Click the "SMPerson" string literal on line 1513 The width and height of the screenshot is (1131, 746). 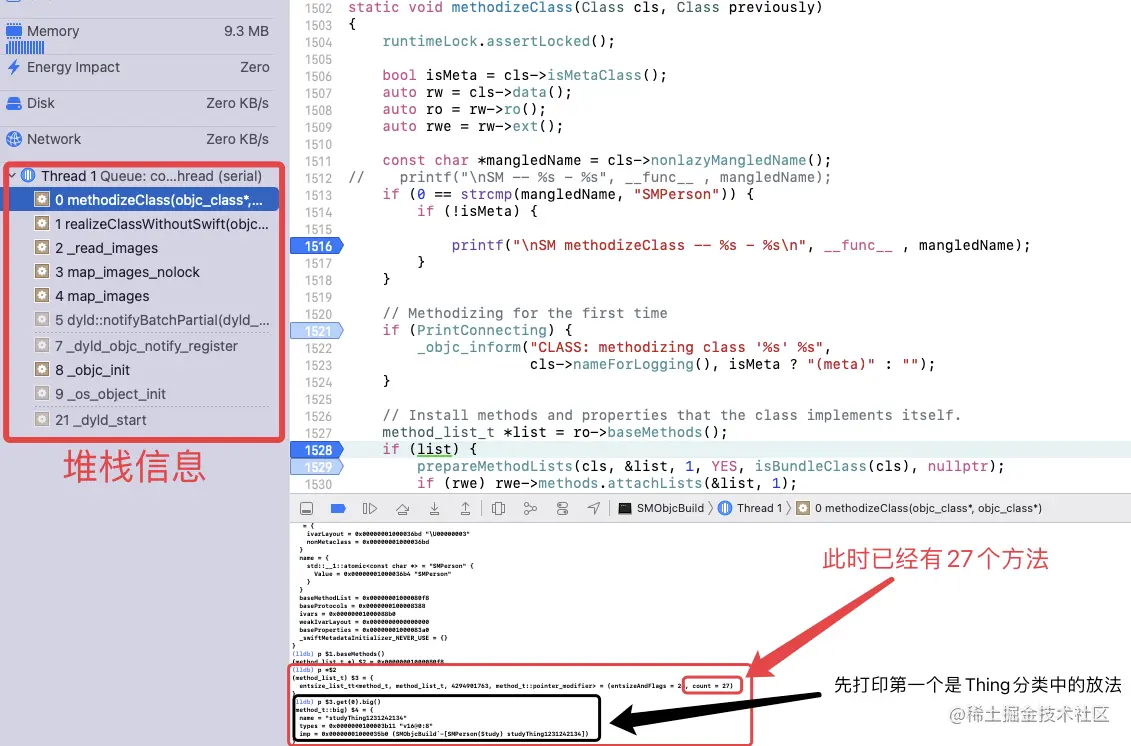click(x=676, y=194)
